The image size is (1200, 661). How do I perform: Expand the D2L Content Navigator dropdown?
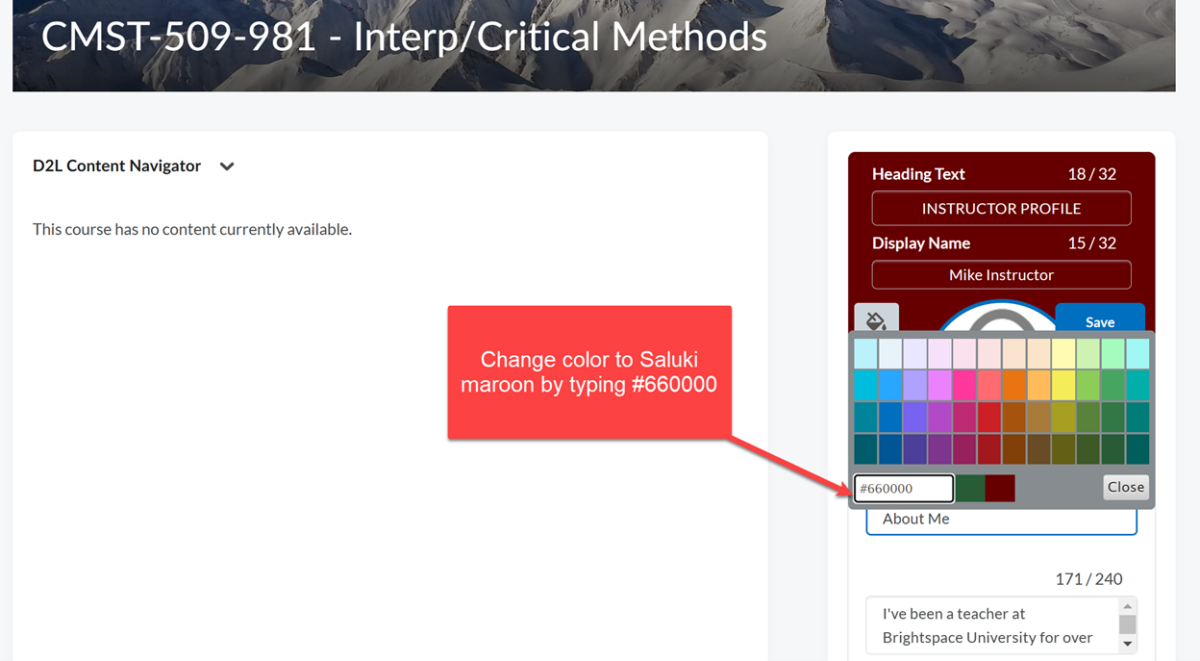[226, 166]
